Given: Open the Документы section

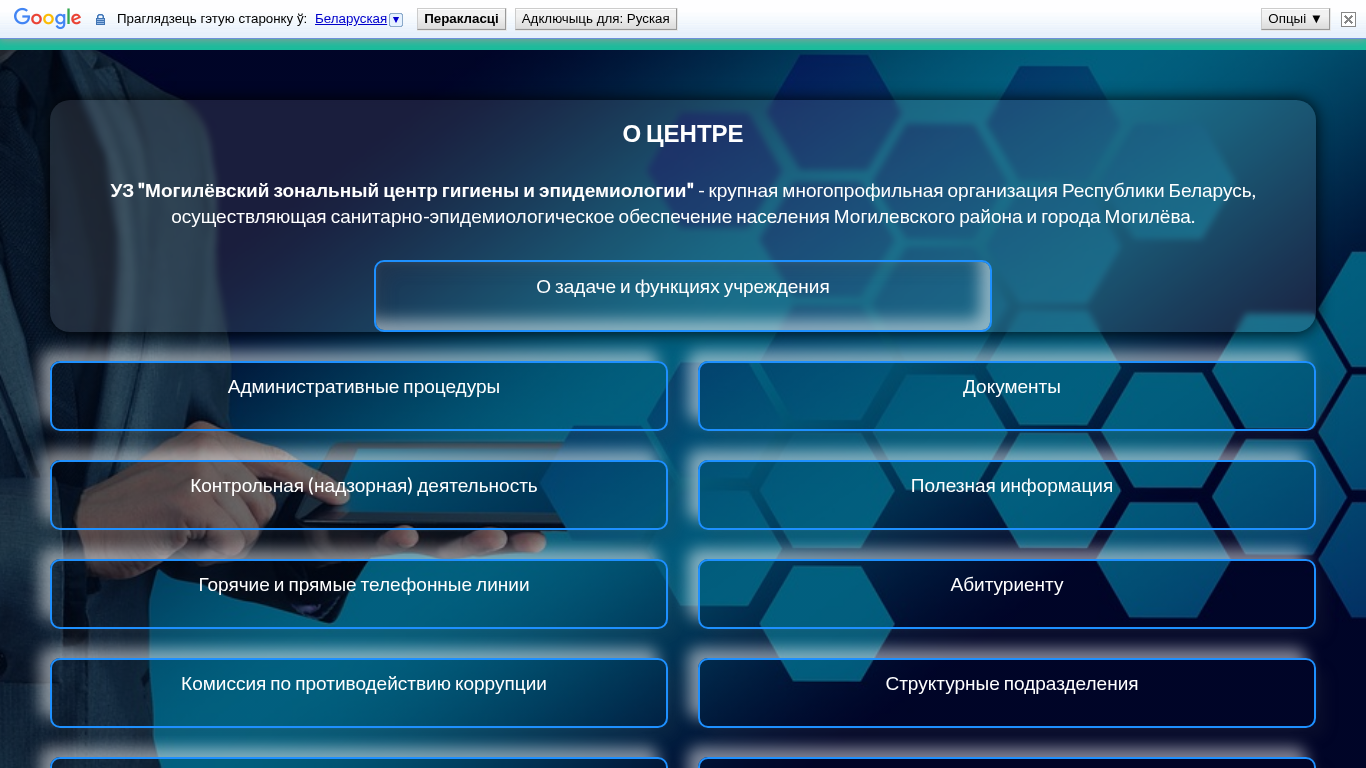Looking at the screenshot, I should click(x=1007, y=396).
